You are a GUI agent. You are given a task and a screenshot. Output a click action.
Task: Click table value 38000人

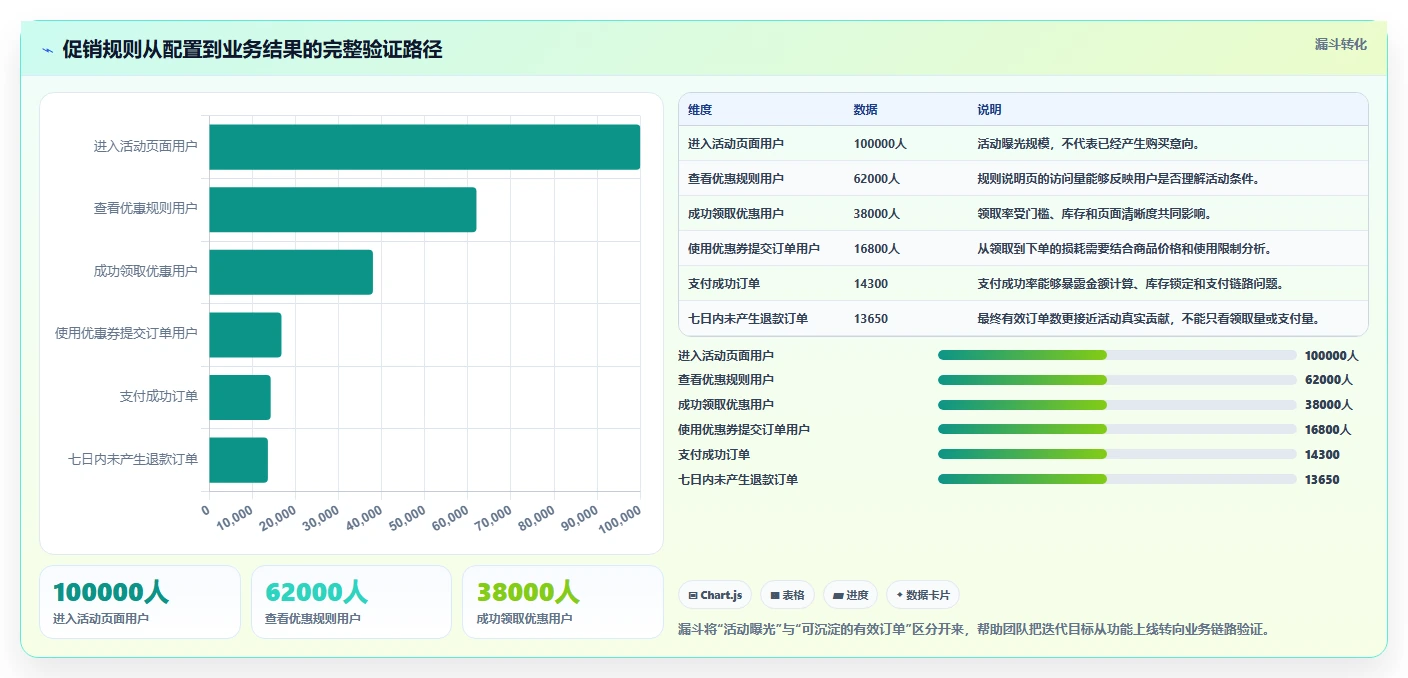coord(877,214)
